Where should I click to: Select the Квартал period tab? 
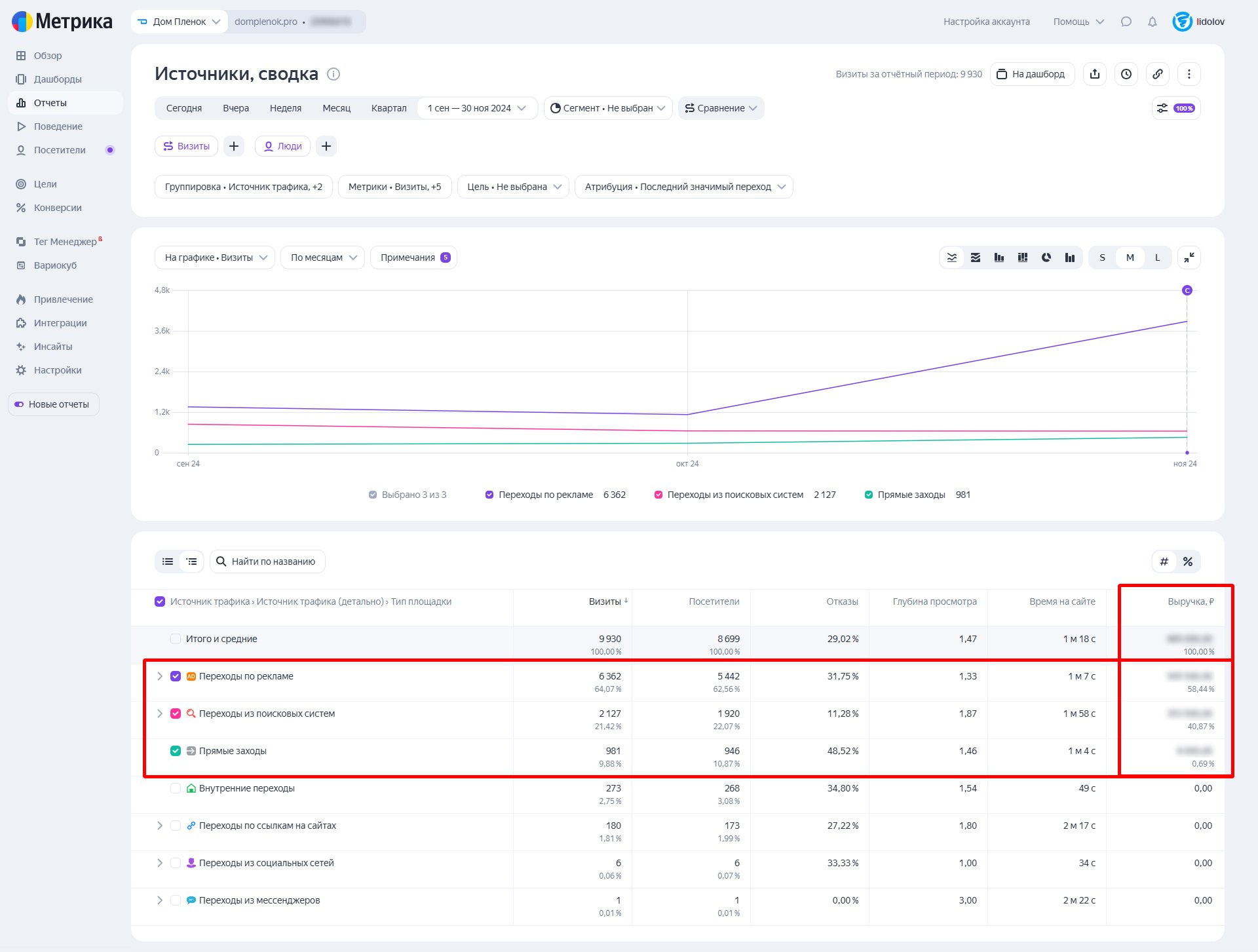(x=389, y=108)
